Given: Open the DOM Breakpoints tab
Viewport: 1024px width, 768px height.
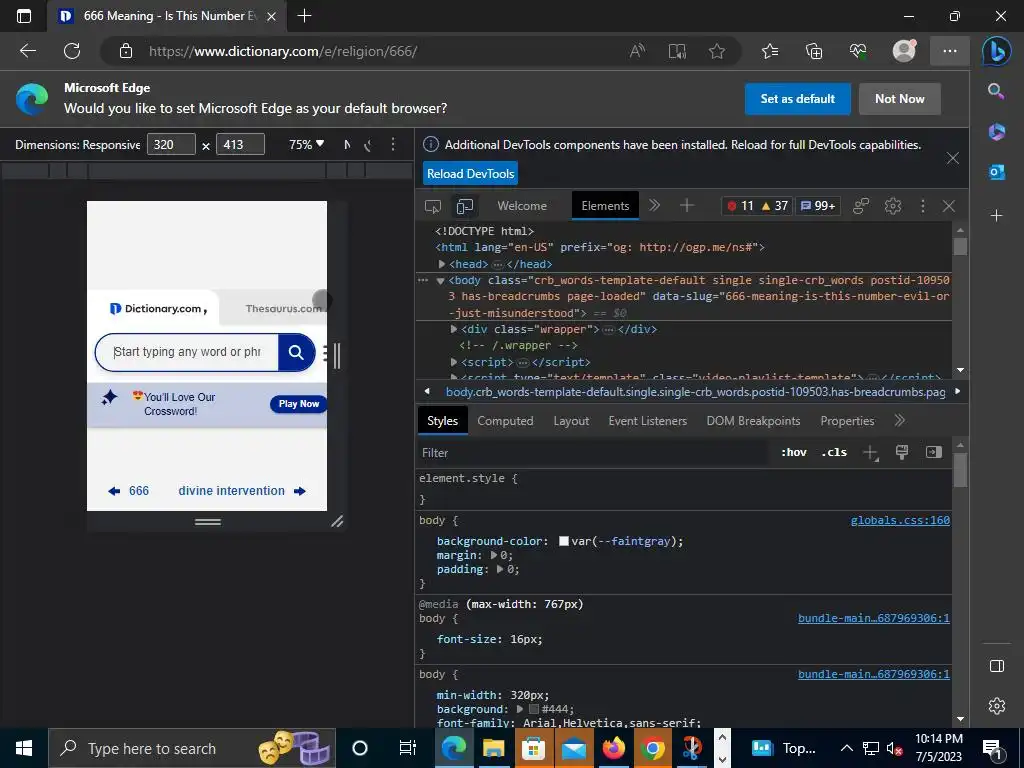Looking at the screenshot, I should pyautogui.click(x=753, y=421).
